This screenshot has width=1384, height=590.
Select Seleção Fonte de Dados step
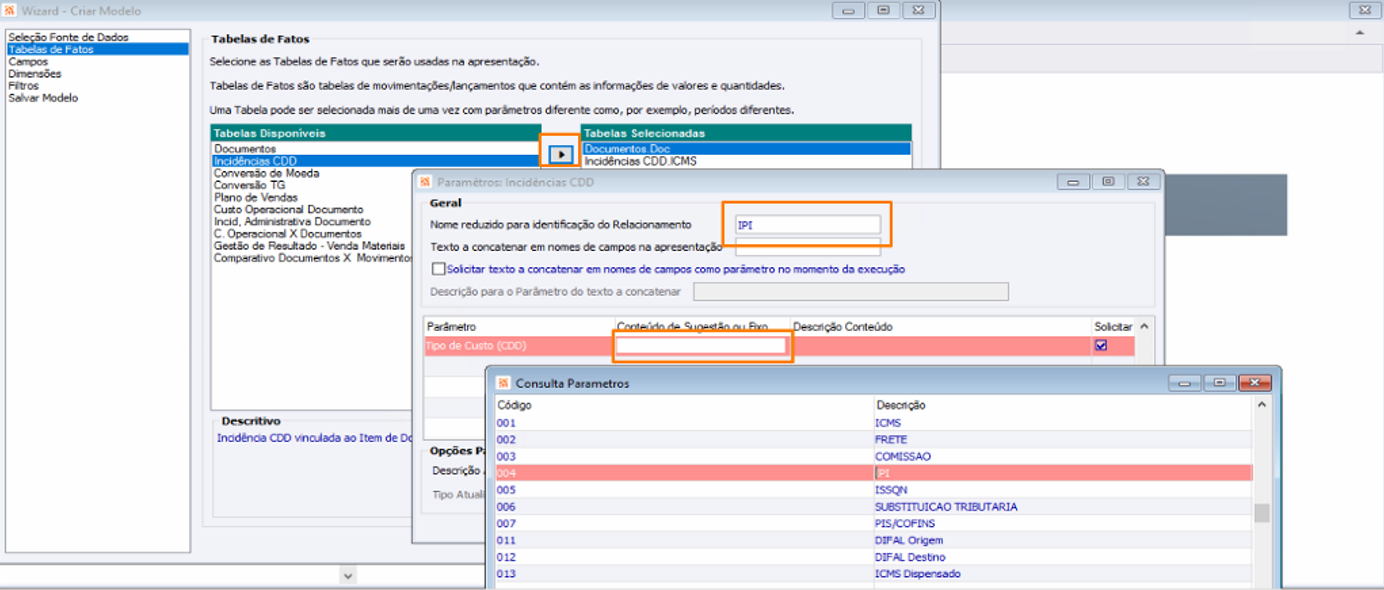pos(69,37)
